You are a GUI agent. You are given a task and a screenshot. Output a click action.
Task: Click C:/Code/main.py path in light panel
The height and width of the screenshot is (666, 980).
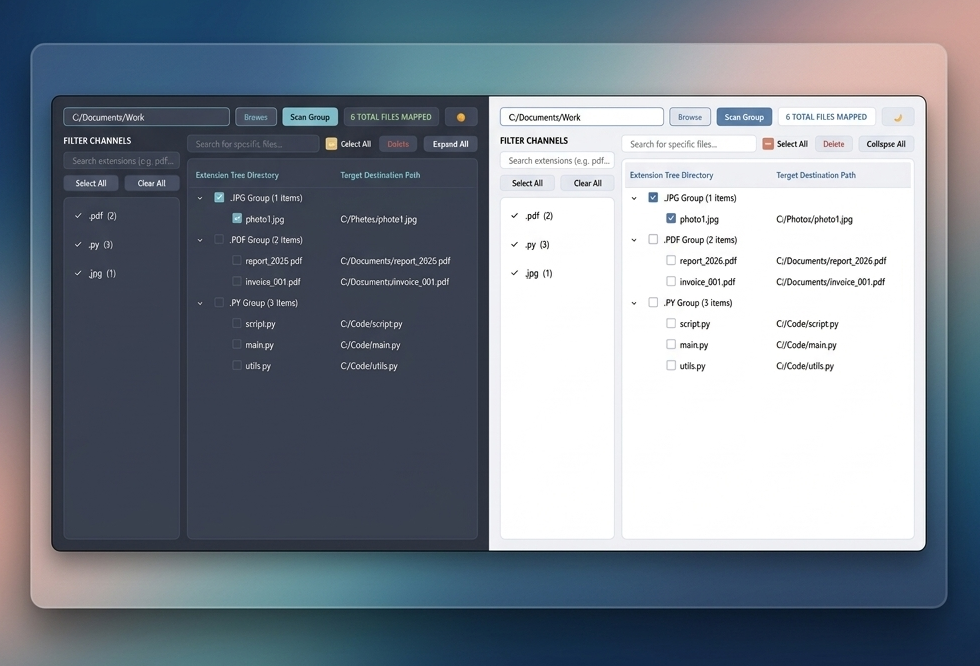point(806,345)
